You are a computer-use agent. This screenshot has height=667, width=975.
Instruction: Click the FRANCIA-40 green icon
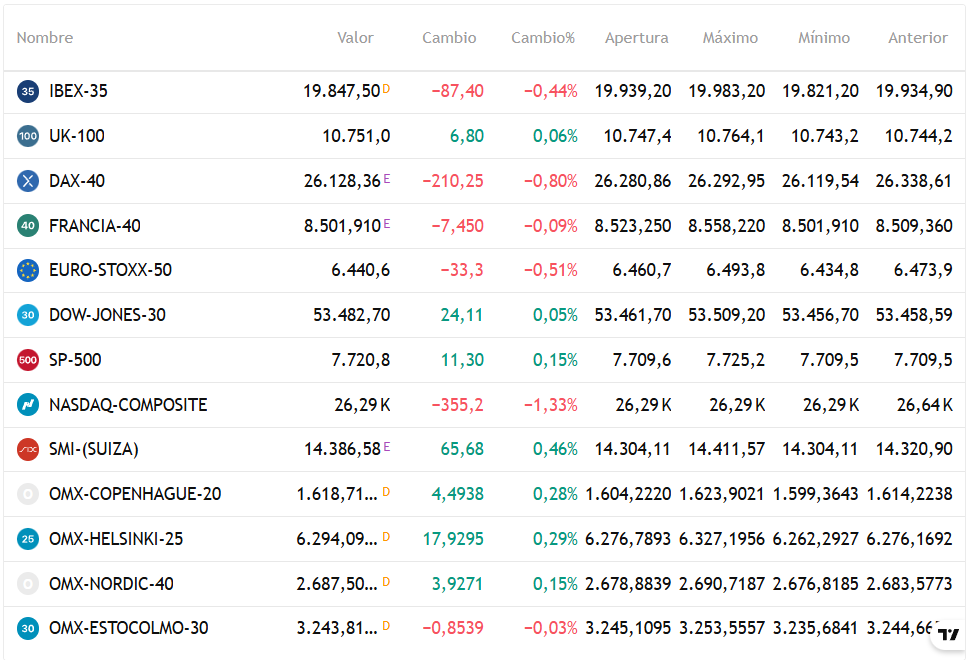(x=28, y=226)
